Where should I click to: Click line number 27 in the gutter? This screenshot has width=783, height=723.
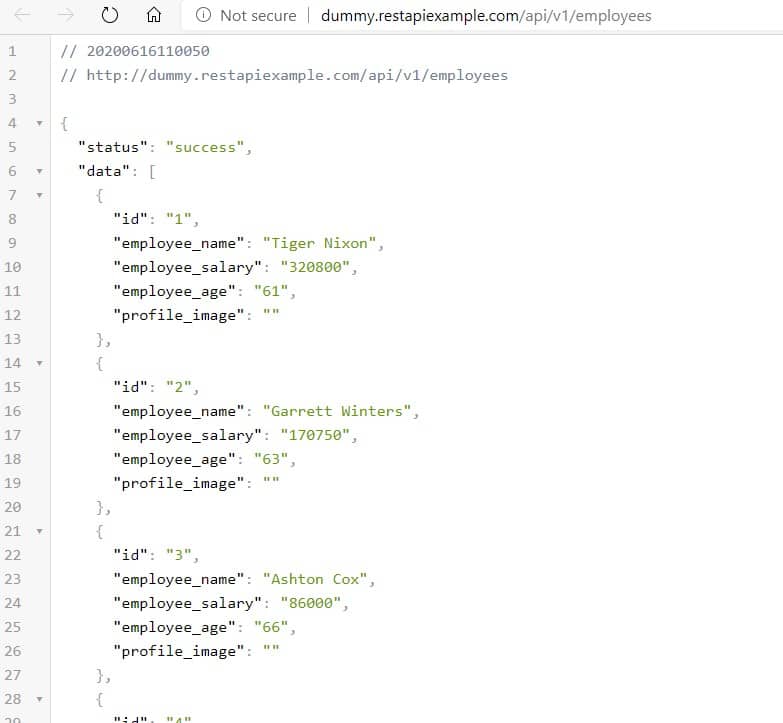tap(12, 675)
